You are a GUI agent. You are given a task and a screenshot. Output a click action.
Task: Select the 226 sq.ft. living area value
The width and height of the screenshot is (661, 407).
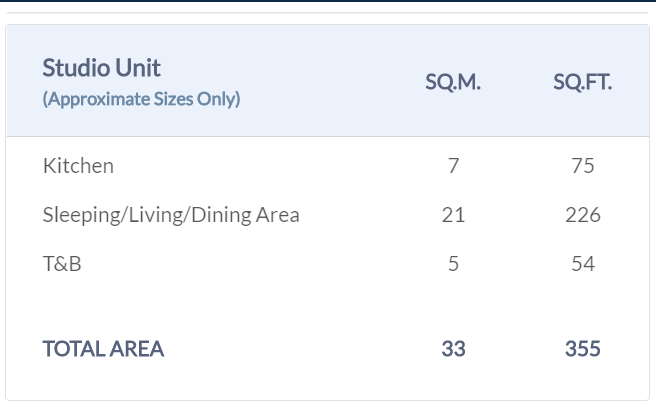click(x=582, y=215)
